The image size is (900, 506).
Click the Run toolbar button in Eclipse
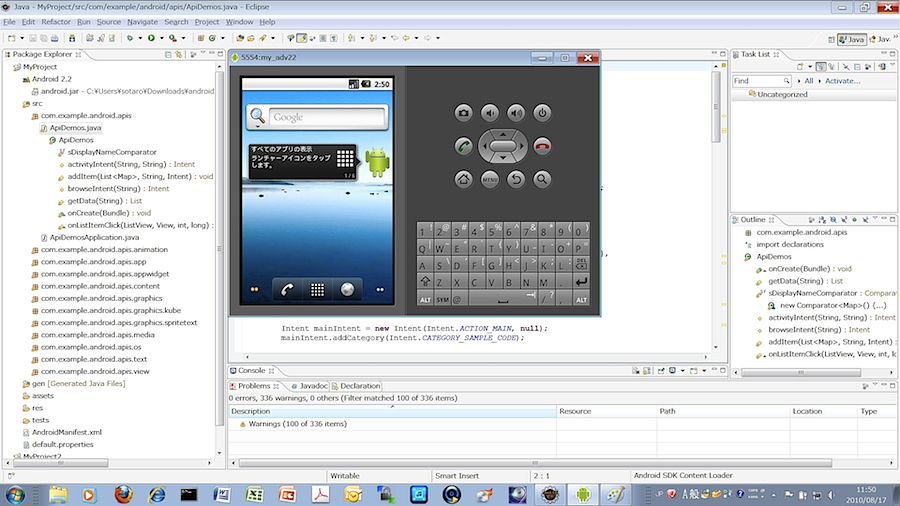tap(151, 38)
